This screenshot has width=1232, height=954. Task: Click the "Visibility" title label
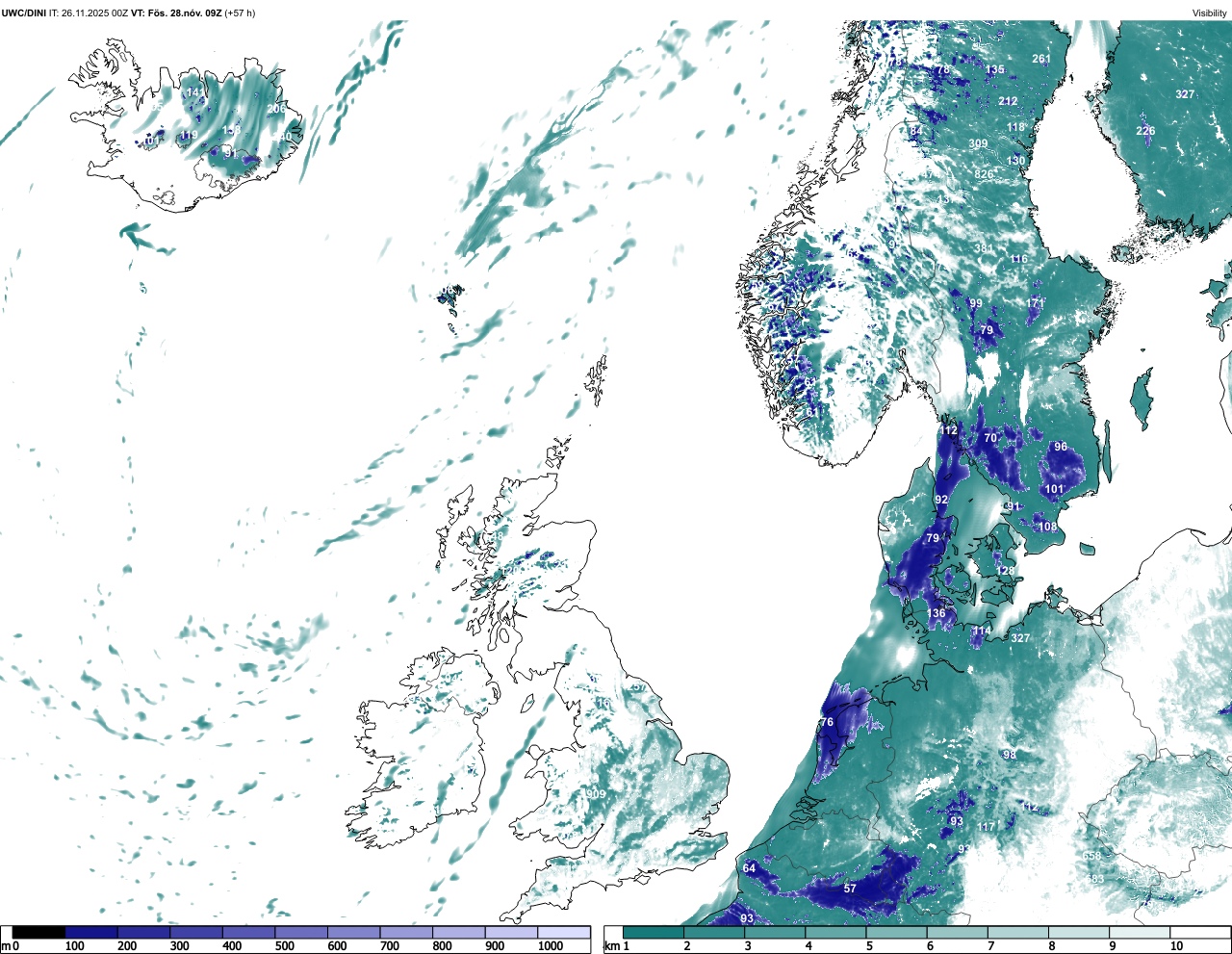[x=1209, y=13]
